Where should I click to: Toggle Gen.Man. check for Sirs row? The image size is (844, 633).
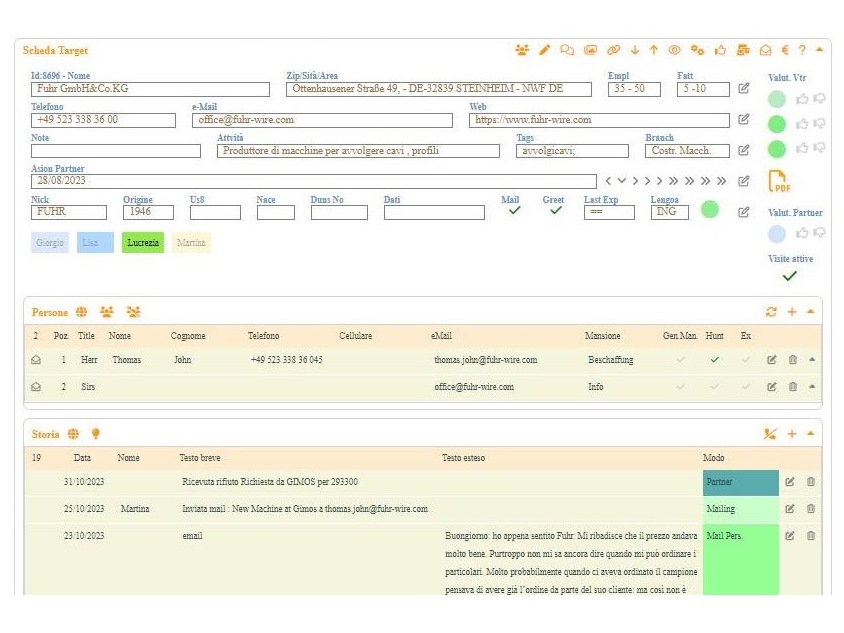click(680, 386)
